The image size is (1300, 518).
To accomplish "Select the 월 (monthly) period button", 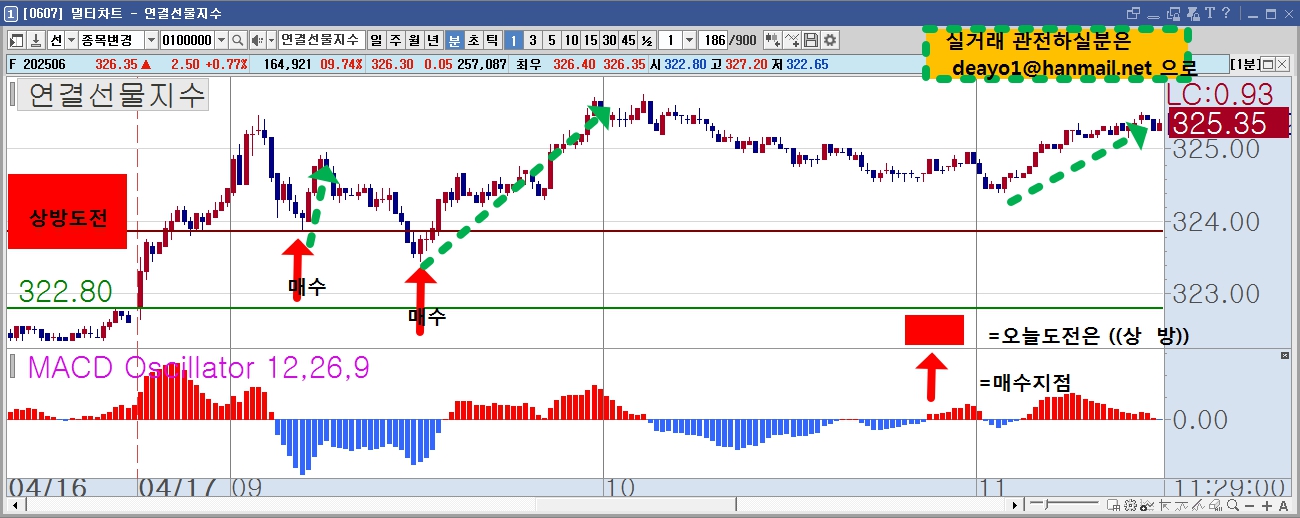I will (415, 40).
